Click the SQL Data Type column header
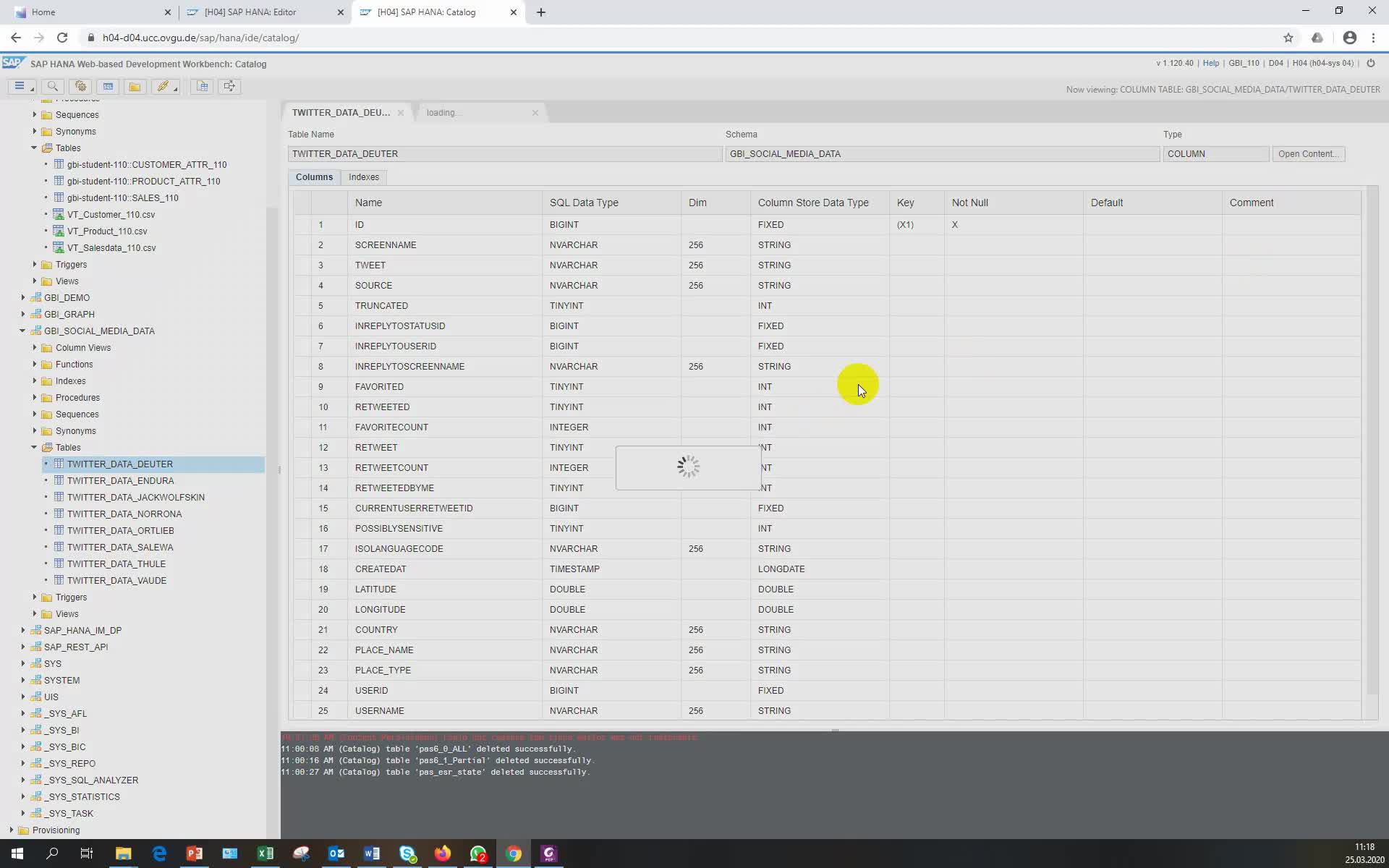 pos(611,203)
